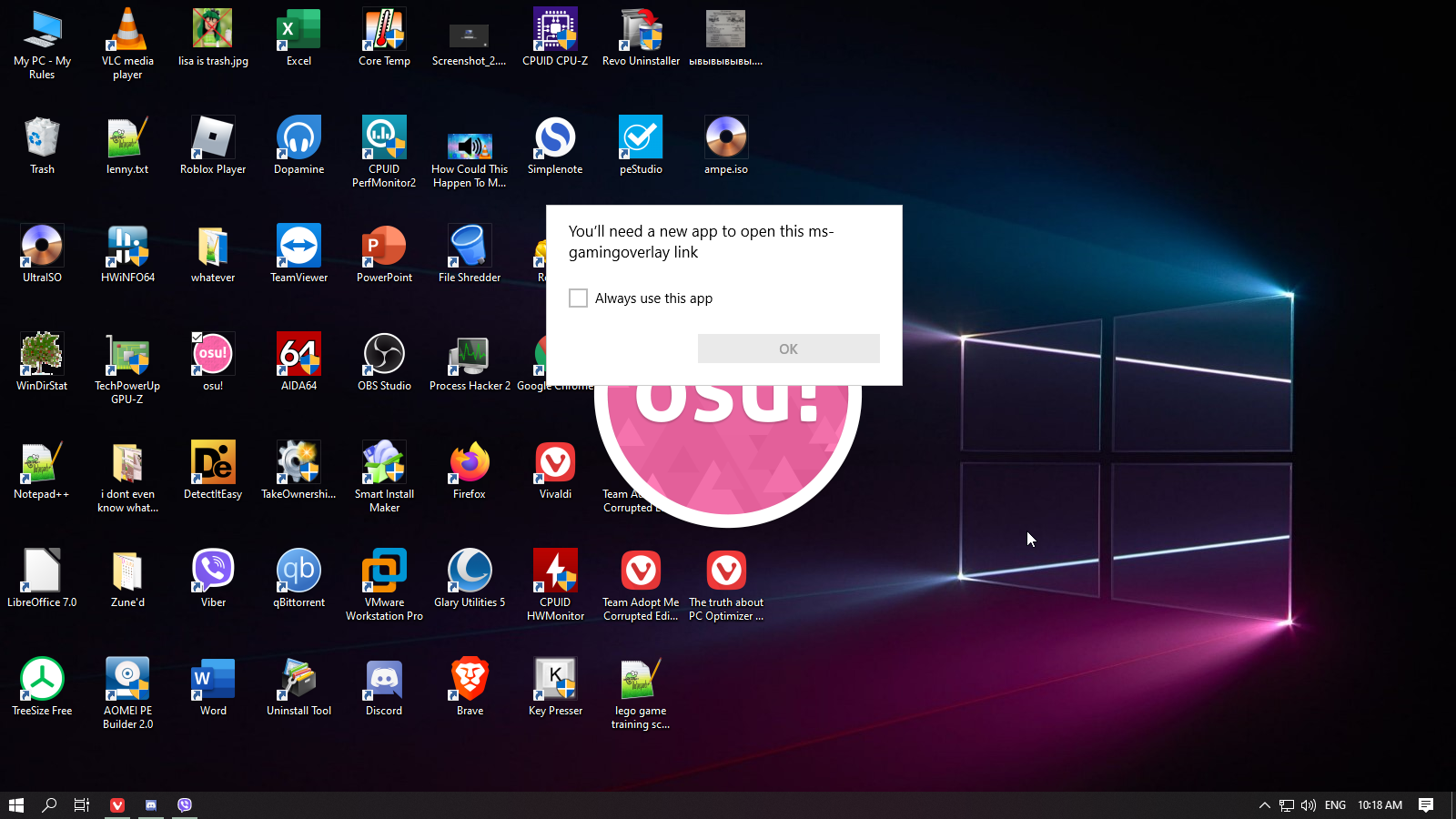Screen dimensions: 1456x819
Task: Open the LibreOffice 7.0 shortcut
Action: tap(42, 579)
